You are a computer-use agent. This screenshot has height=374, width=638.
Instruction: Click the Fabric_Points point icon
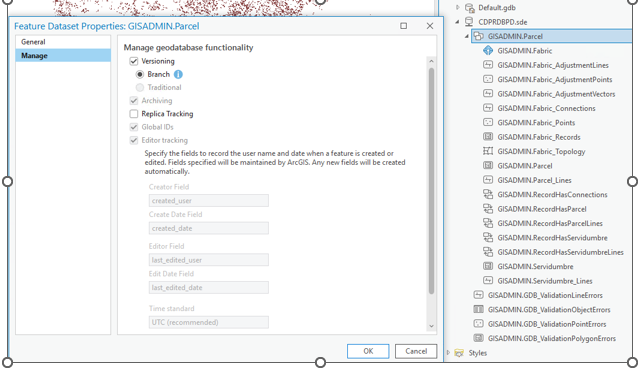pyautogui.click(x=488, y=122)
